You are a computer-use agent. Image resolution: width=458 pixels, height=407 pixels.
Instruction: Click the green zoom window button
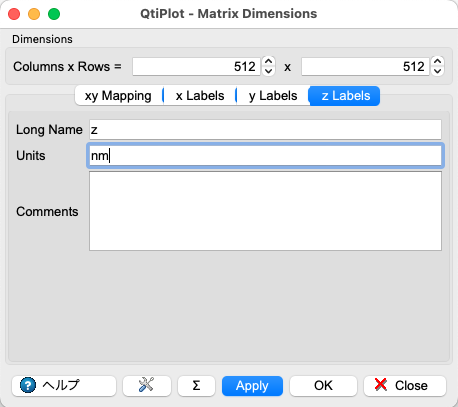point(54,14)
